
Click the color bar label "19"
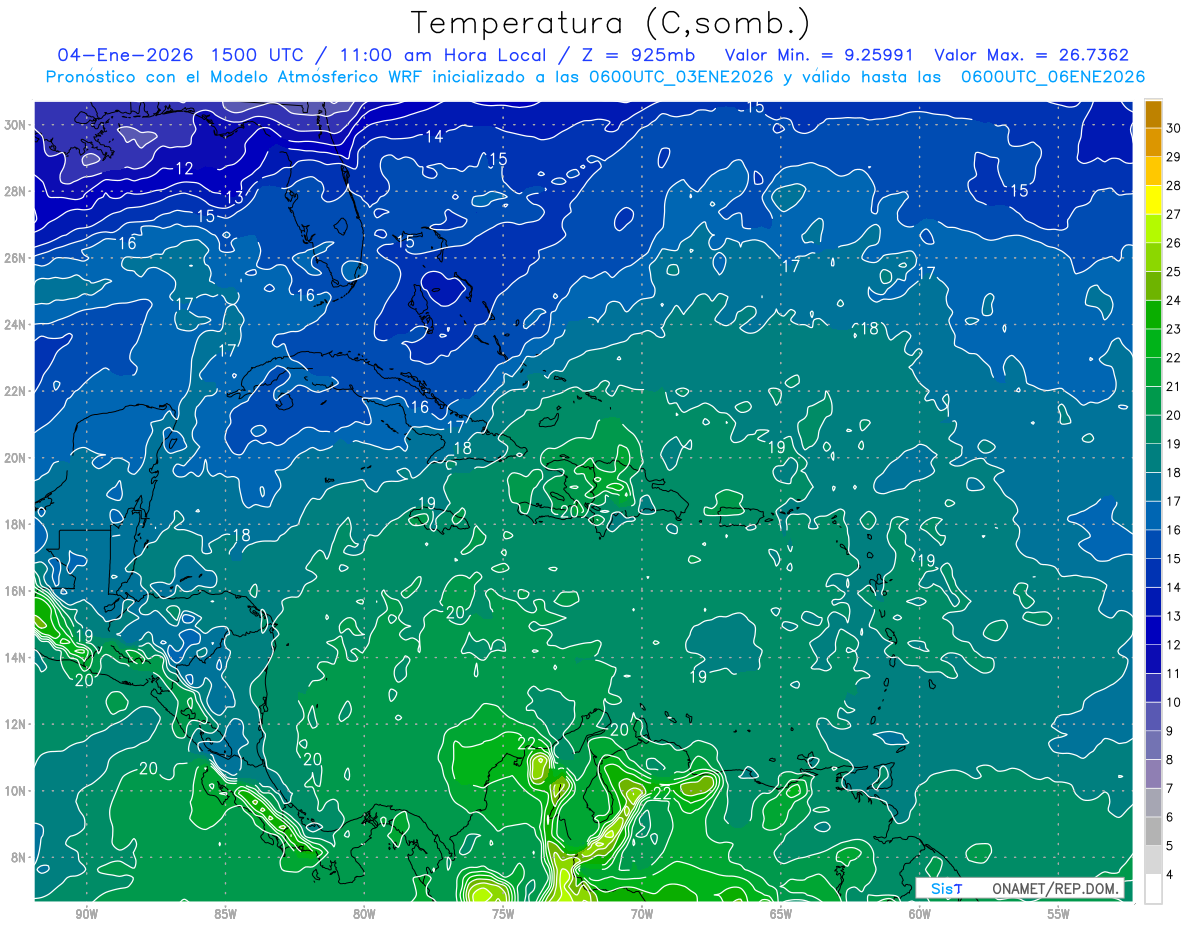pyautogui.click(x=1174, y=444)
